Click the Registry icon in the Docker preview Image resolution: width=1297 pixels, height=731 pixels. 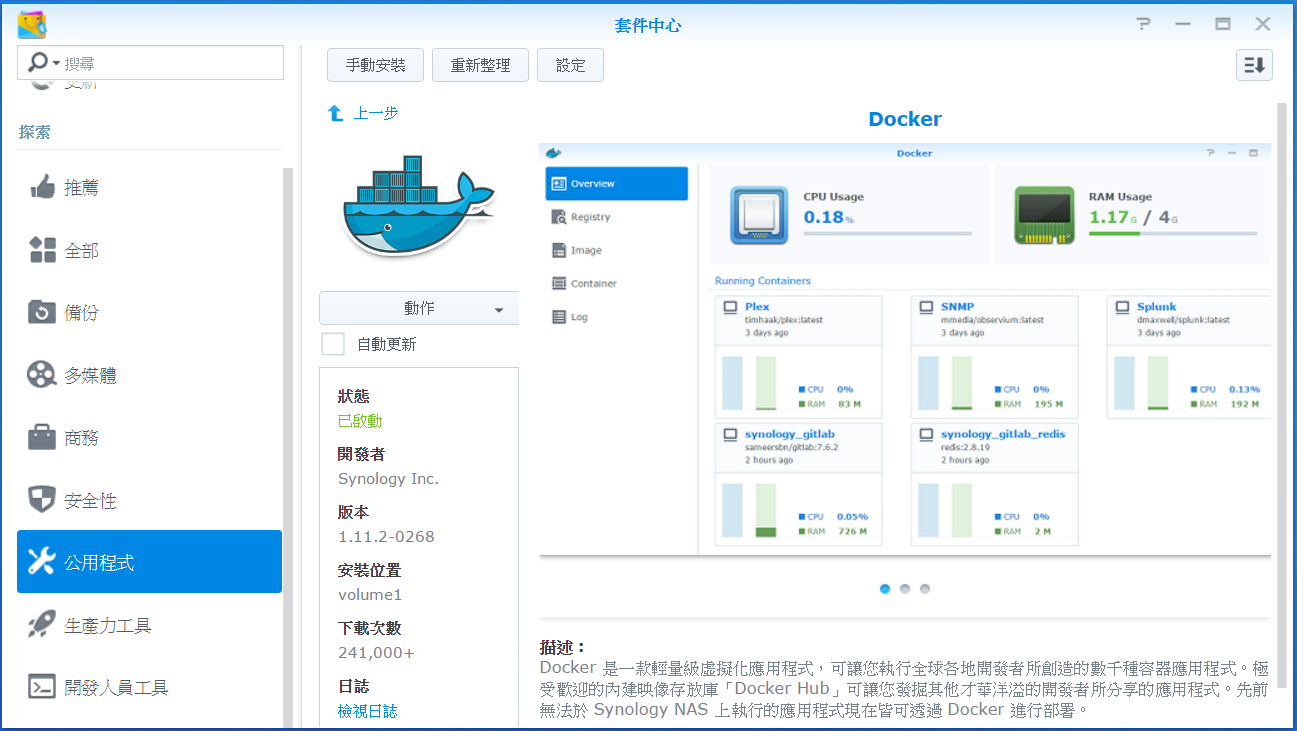point(559,217)
